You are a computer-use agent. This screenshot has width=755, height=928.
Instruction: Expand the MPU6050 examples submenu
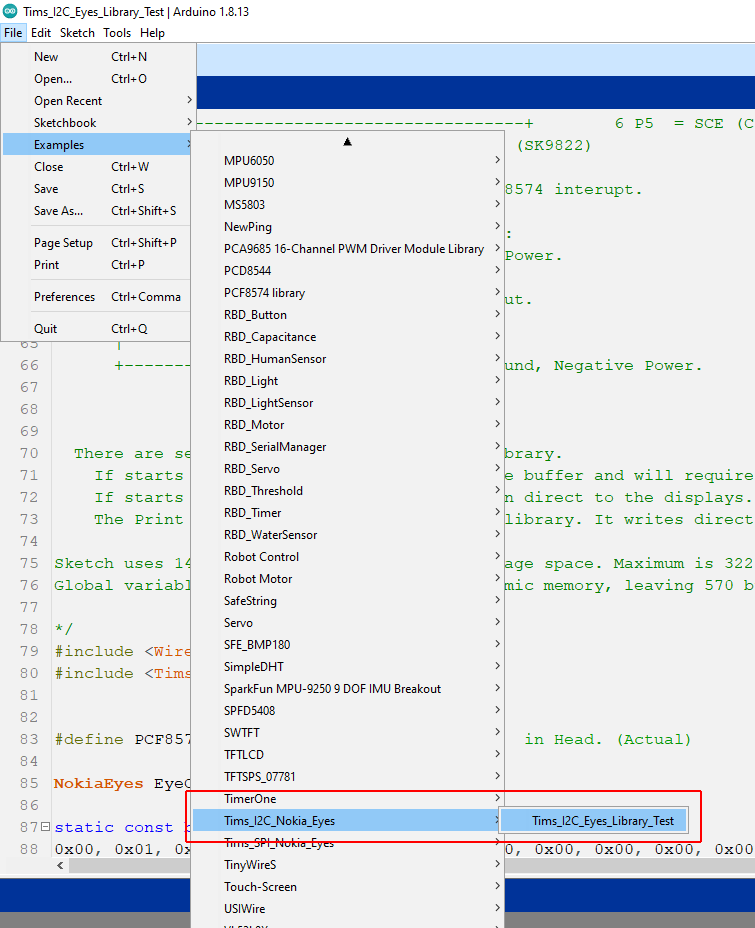click(347, 160)
